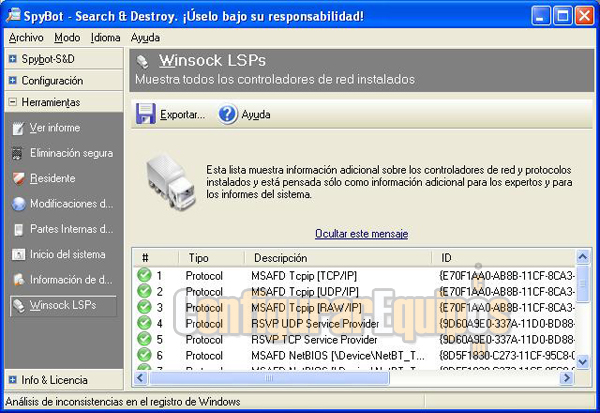This screenshot has width=600, height=413.
Task: Minimize the SpyBot window
Action: tap(540, 16)
